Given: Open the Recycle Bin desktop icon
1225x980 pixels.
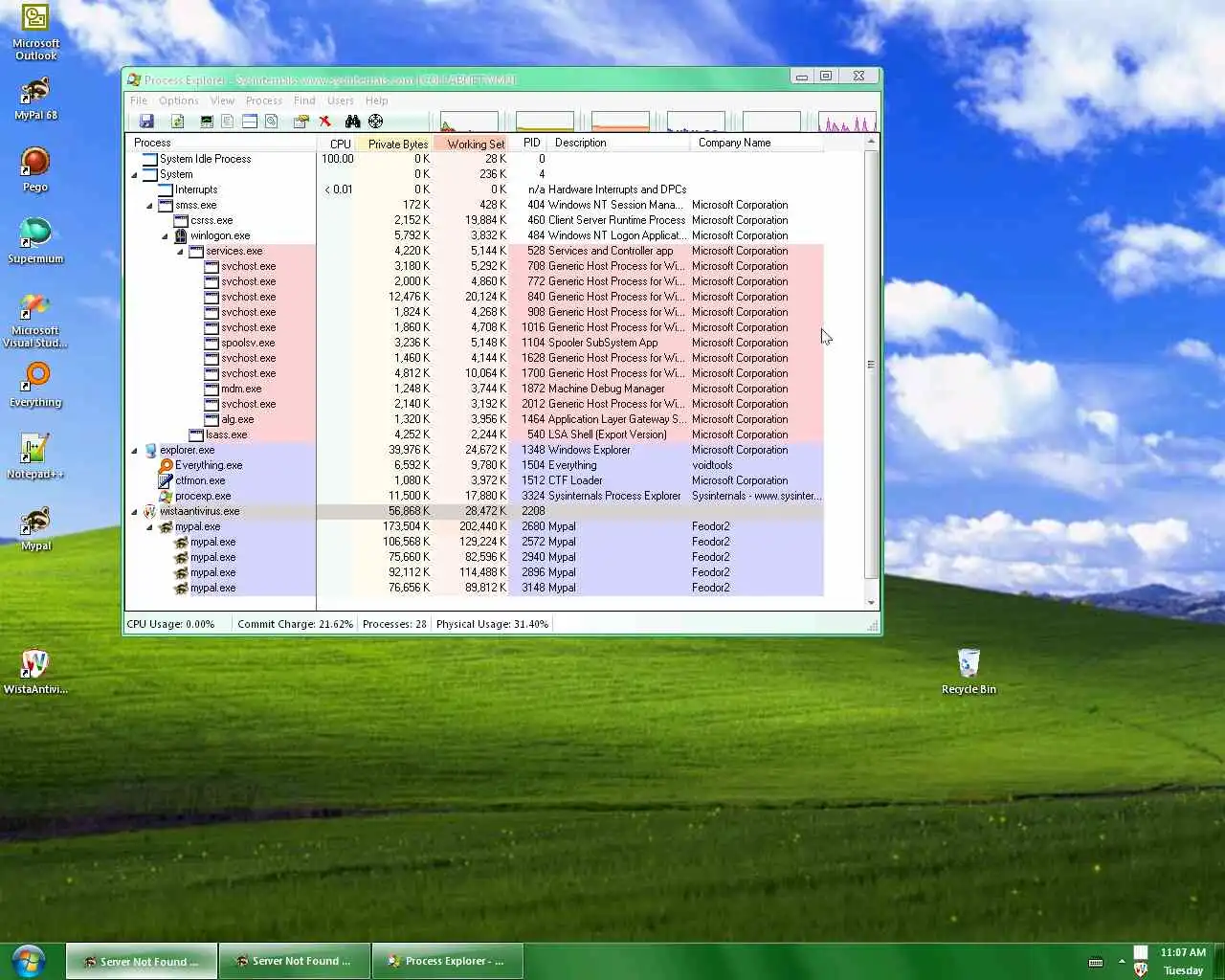Looking at the screenshot, I should 969,671.
